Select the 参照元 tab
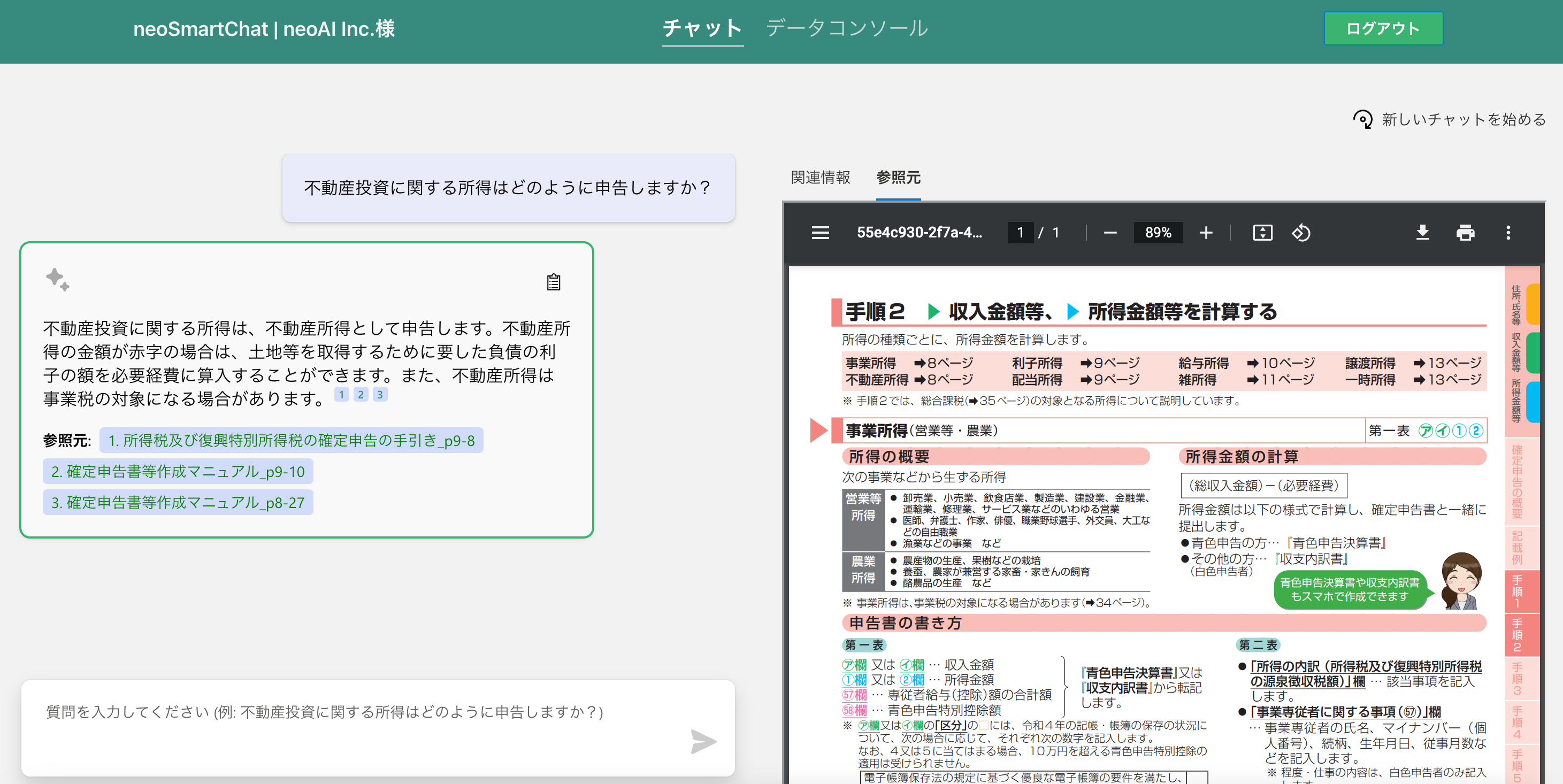This screenshot has height=784, width=1563. (898, 177)
